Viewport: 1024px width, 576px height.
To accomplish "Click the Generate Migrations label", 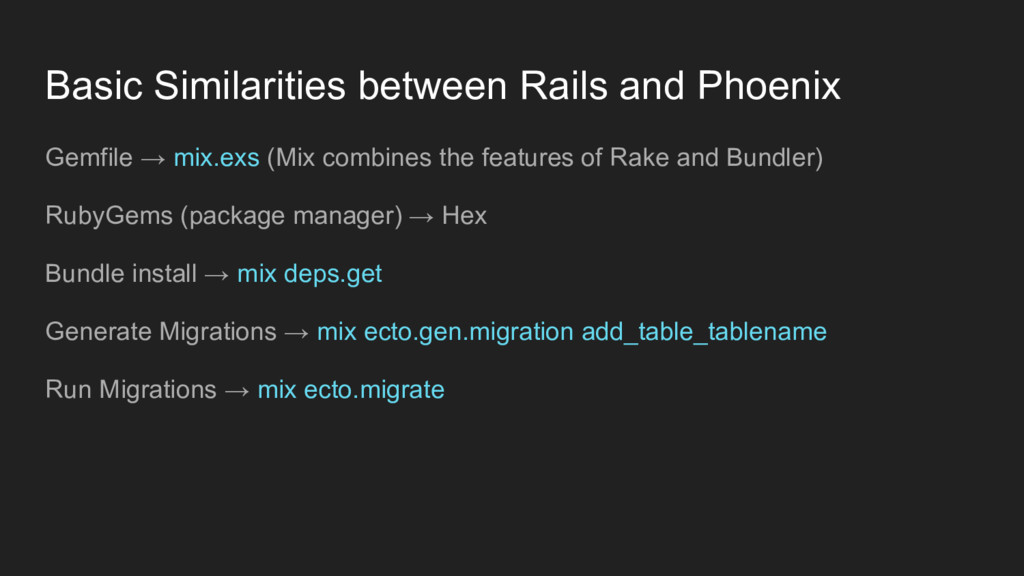I will (161, 332).
